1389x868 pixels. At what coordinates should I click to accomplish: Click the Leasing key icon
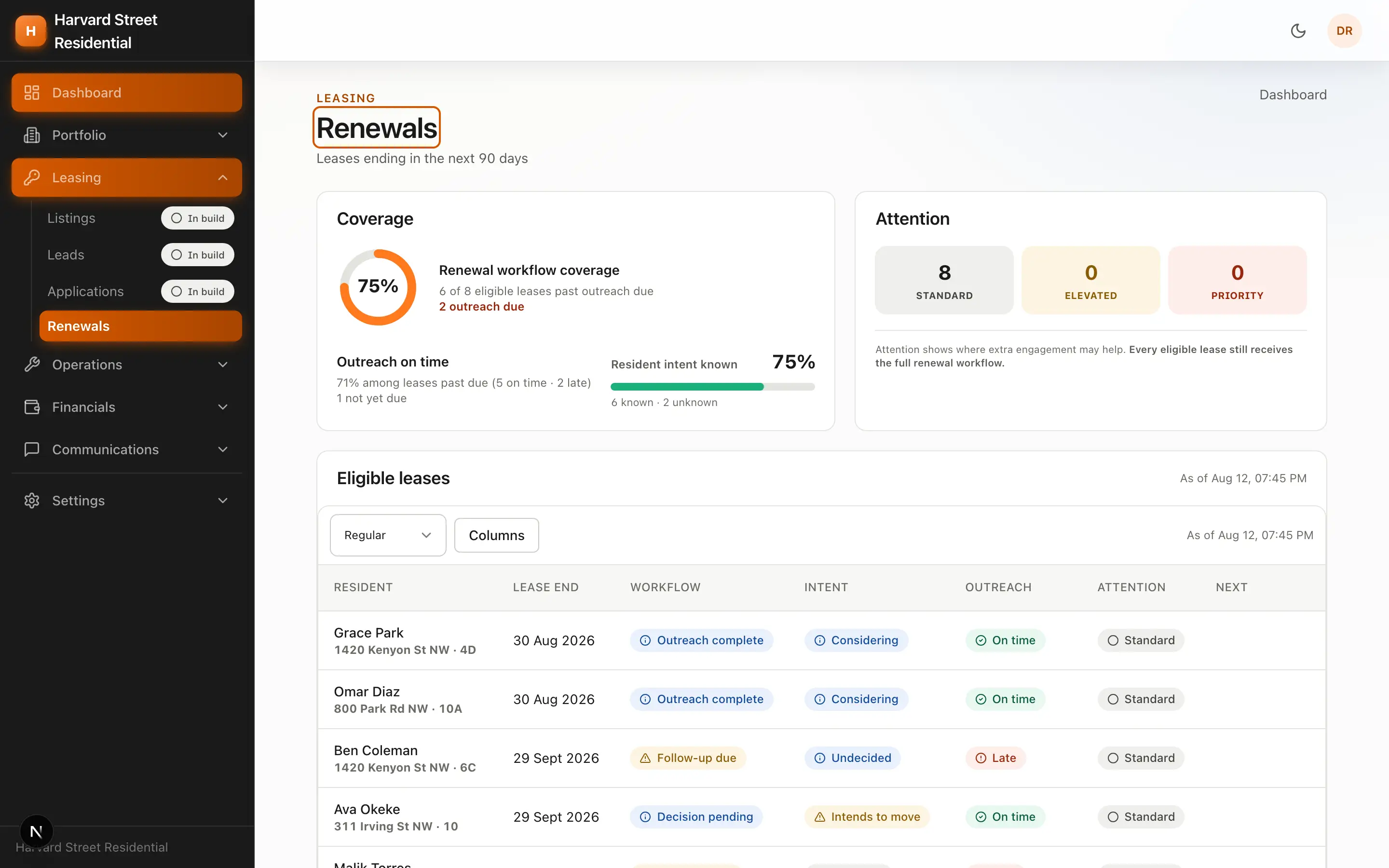tap(31, 177)
